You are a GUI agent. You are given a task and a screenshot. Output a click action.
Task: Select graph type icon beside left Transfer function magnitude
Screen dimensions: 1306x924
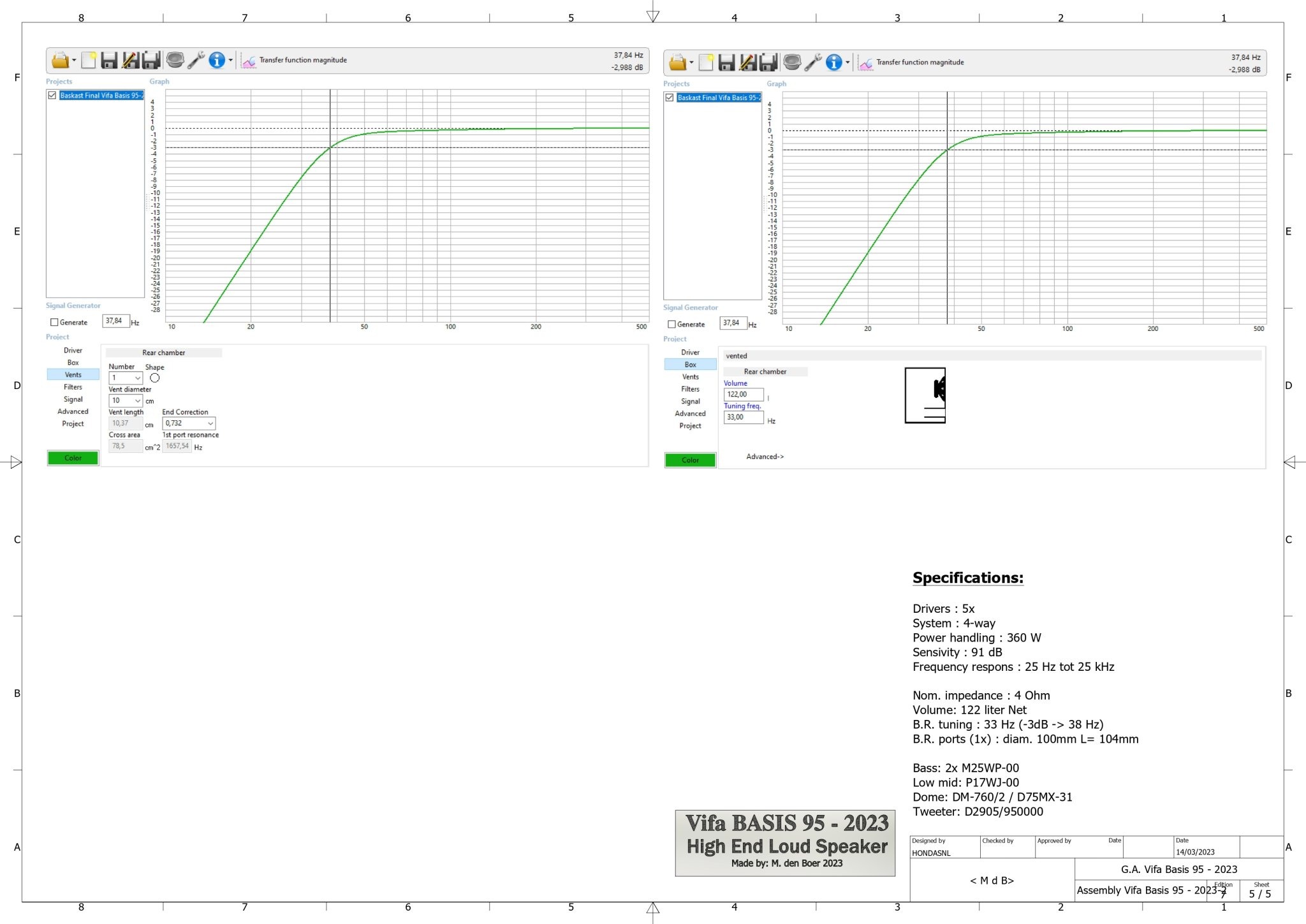[x=249, y=61]
